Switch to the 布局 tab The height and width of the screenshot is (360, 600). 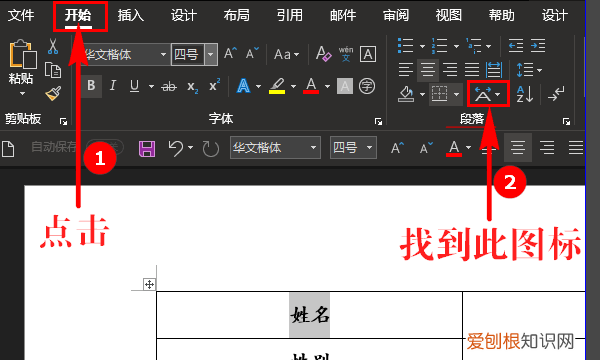237,15
